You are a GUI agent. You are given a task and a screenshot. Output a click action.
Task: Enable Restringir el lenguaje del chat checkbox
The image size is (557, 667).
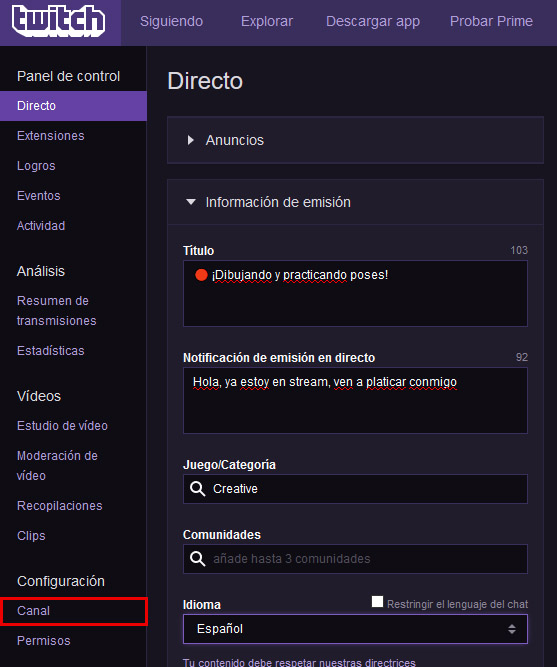click(377, 601)
